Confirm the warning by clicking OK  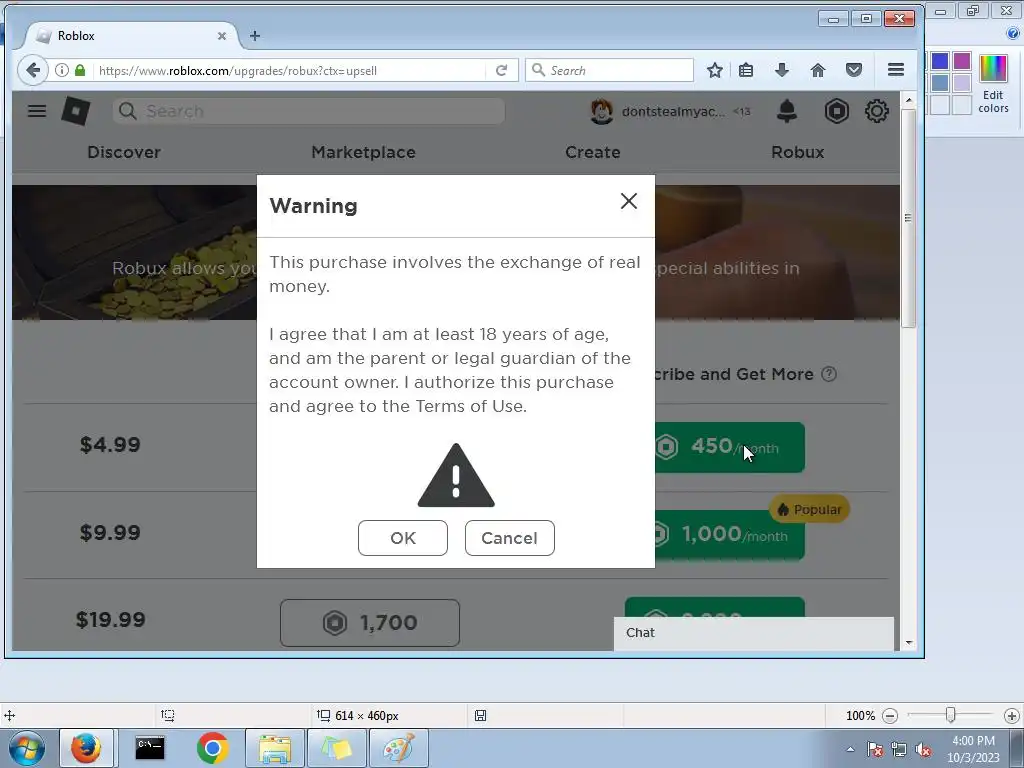(402, 537)
